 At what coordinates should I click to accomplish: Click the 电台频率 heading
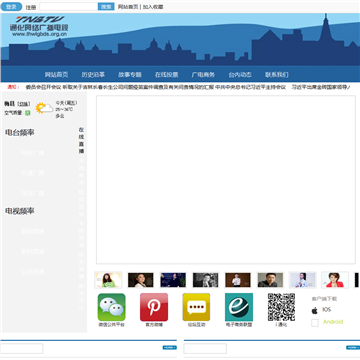click(x=20, y=133)
